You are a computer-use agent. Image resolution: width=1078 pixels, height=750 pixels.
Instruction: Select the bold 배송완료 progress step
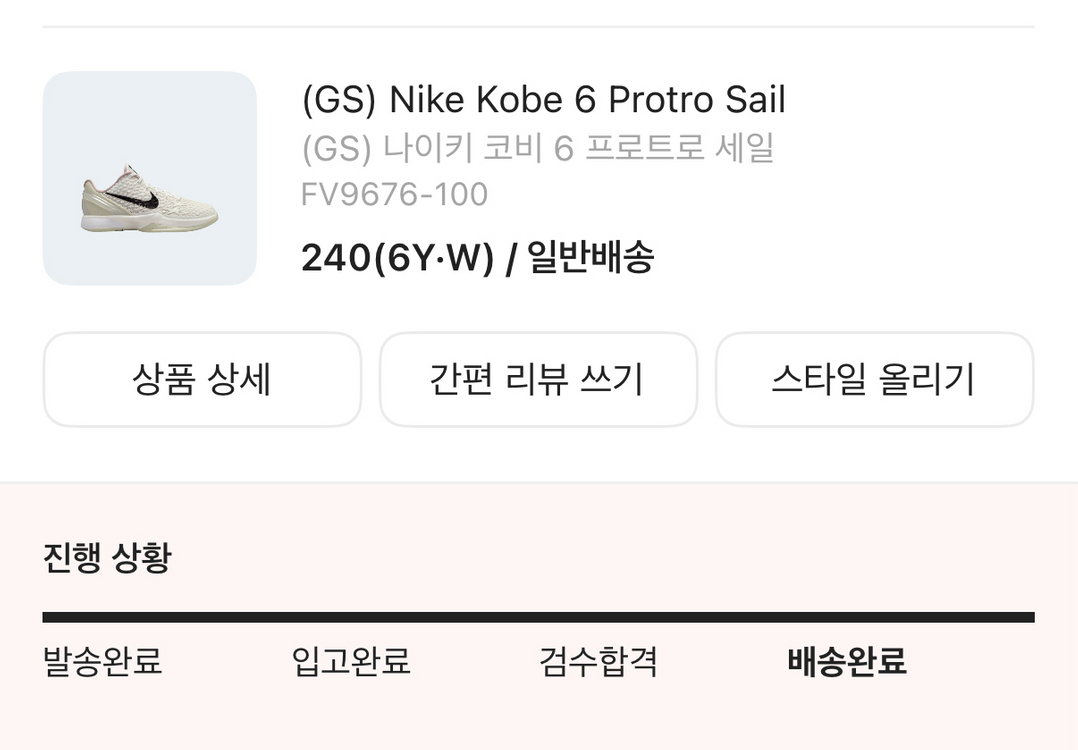point(847,662)
